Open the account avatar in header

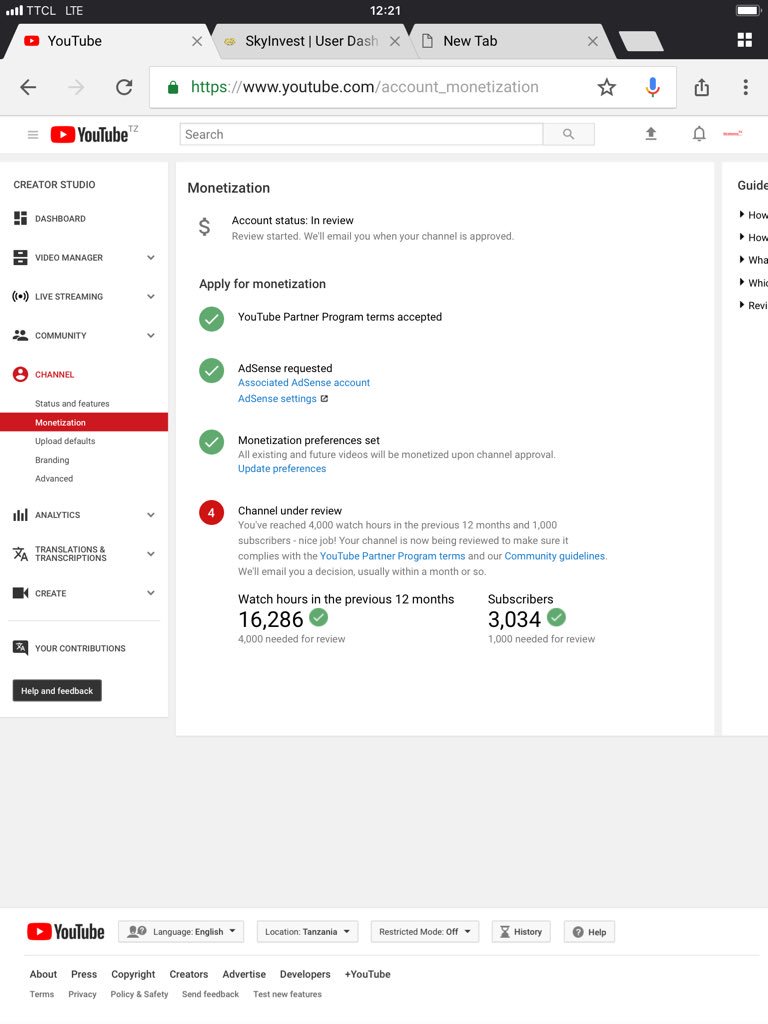[x=732, y=134]
